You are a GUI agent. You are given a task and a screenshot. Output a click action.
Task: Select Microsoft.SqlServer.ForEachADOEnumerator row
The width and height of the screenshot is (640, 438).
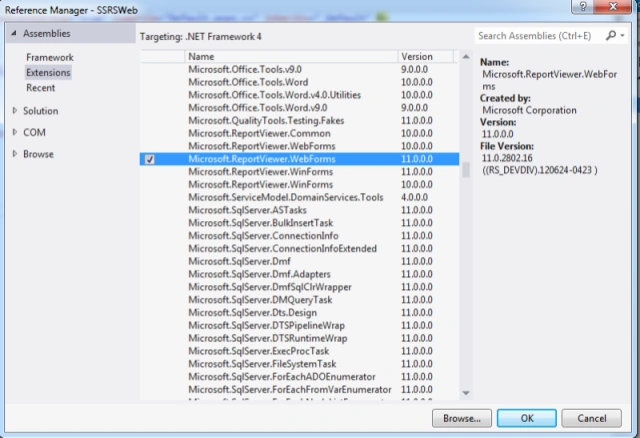tap(299, 377)
